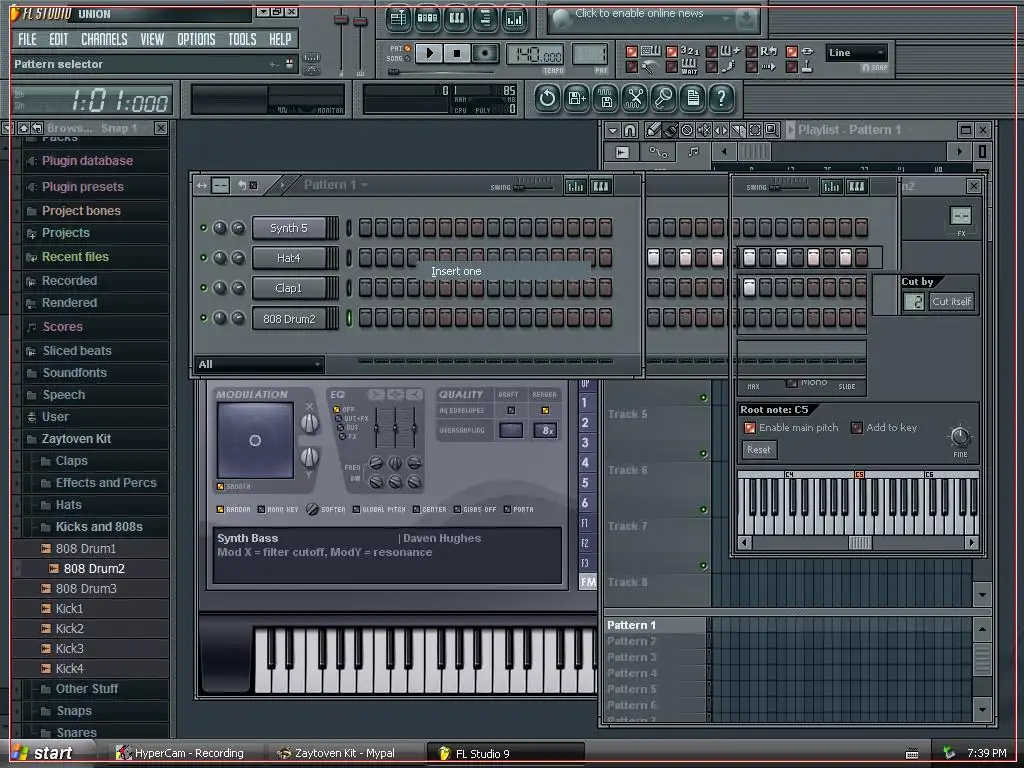This screenshot has height=768, width=1024.
Task: Click the stop transport button
Action: coord(457,53)
